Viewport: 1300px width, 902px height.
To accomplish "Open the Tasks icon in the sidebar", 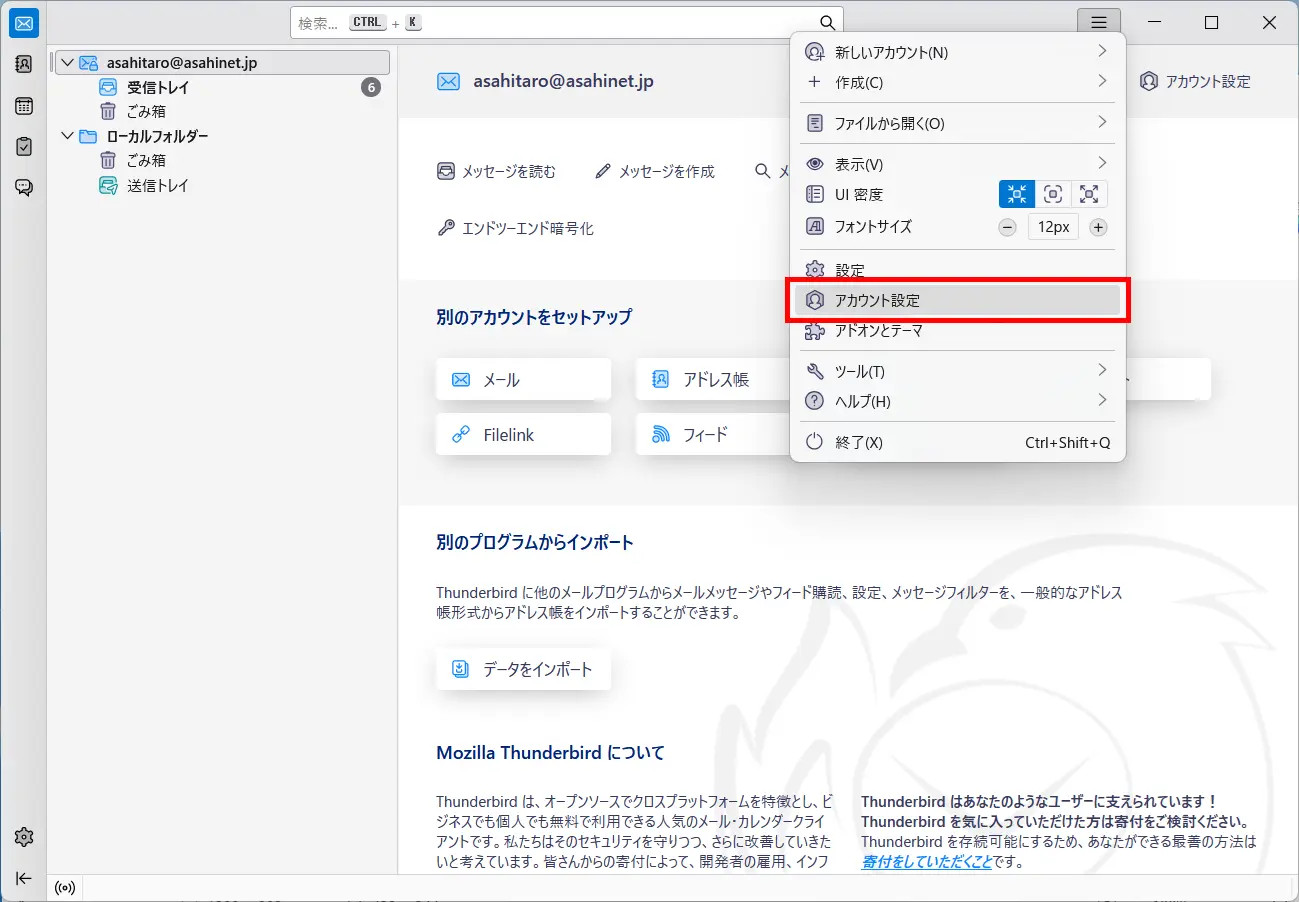I will click(24, 146).
